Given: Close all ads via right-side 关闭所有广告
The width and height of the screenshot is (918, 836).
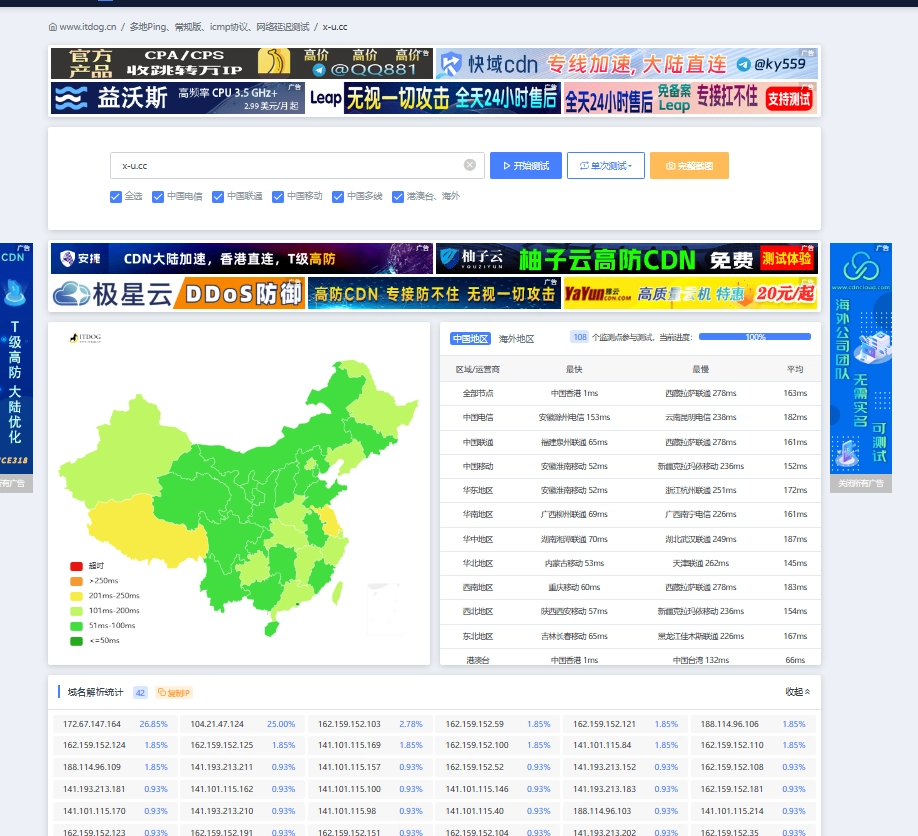Looking at the screenshot, I should pos(861,483).
